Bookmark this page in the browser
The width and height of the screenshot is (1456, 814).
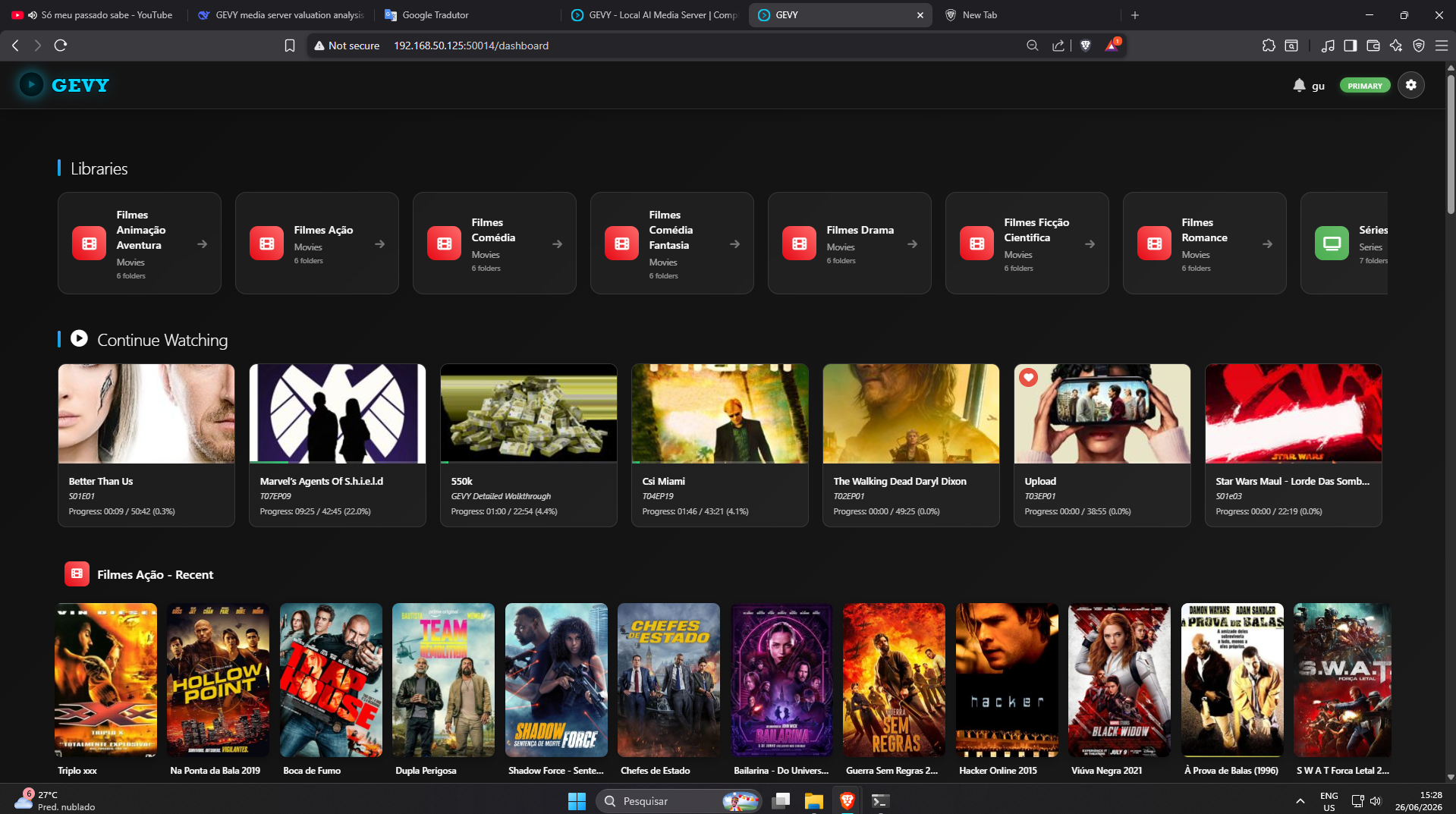click(289, 46)
